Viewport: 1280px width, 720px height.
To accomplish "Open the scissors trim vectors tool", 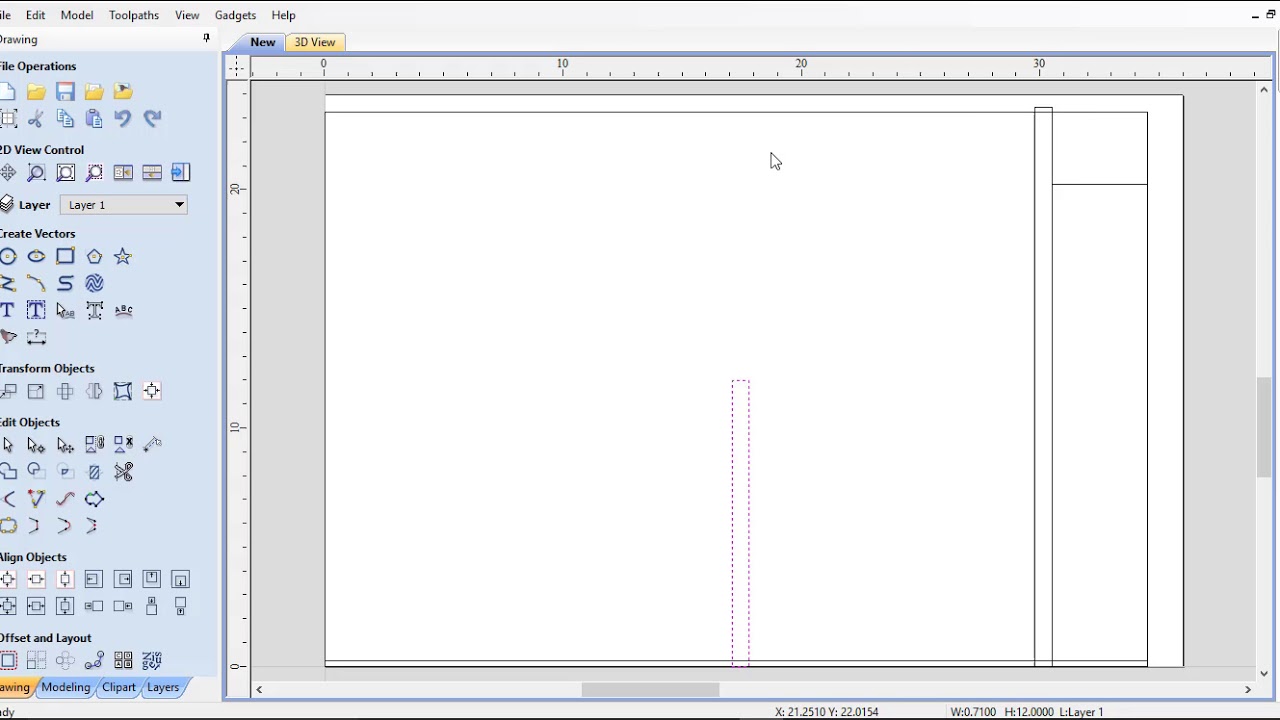I will pos(123,472).
